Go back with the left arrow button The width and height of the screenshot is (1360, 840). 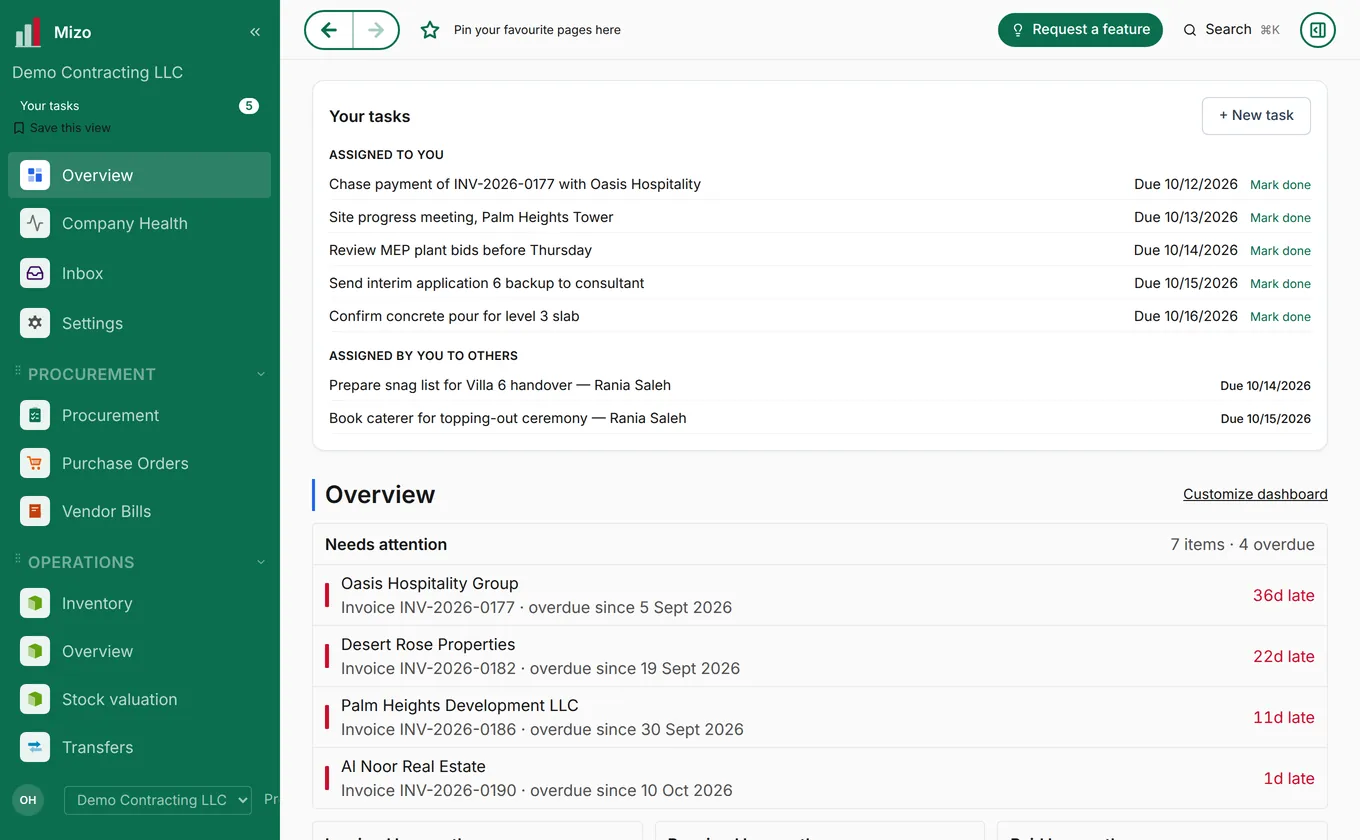(x=329, y=30)
